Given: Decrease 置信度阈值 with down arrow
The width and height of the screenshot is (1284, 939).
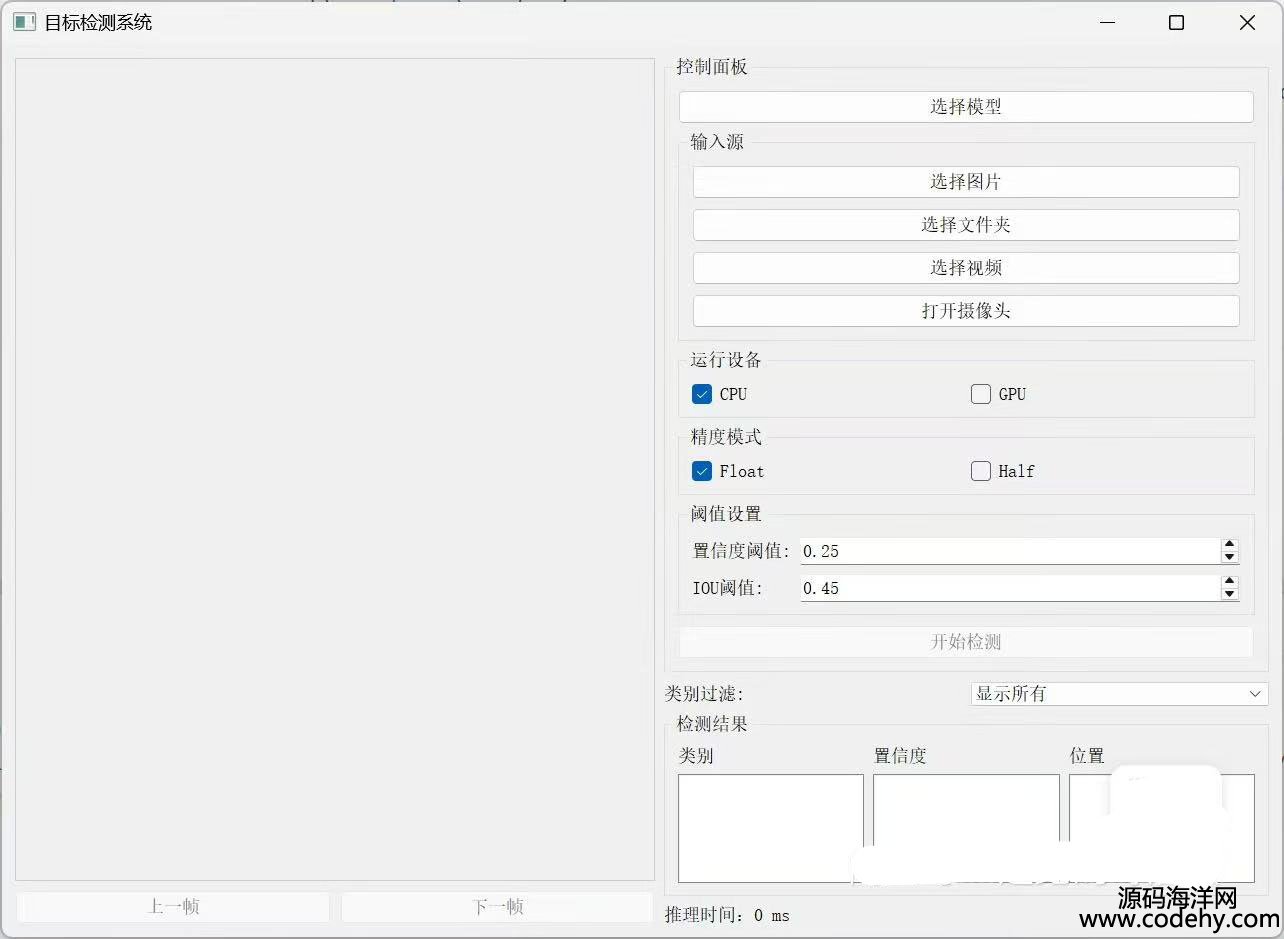Looking at the screenshot, I should click(x=1230, y=557).
